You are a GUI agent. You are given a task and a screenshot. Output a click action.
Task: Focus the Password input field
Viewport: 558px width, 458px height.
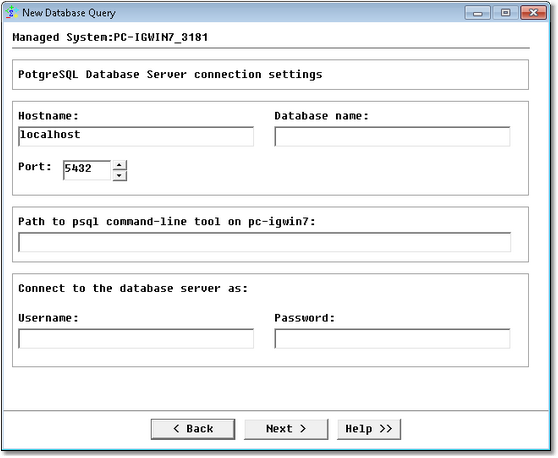(x=392, y=338)
